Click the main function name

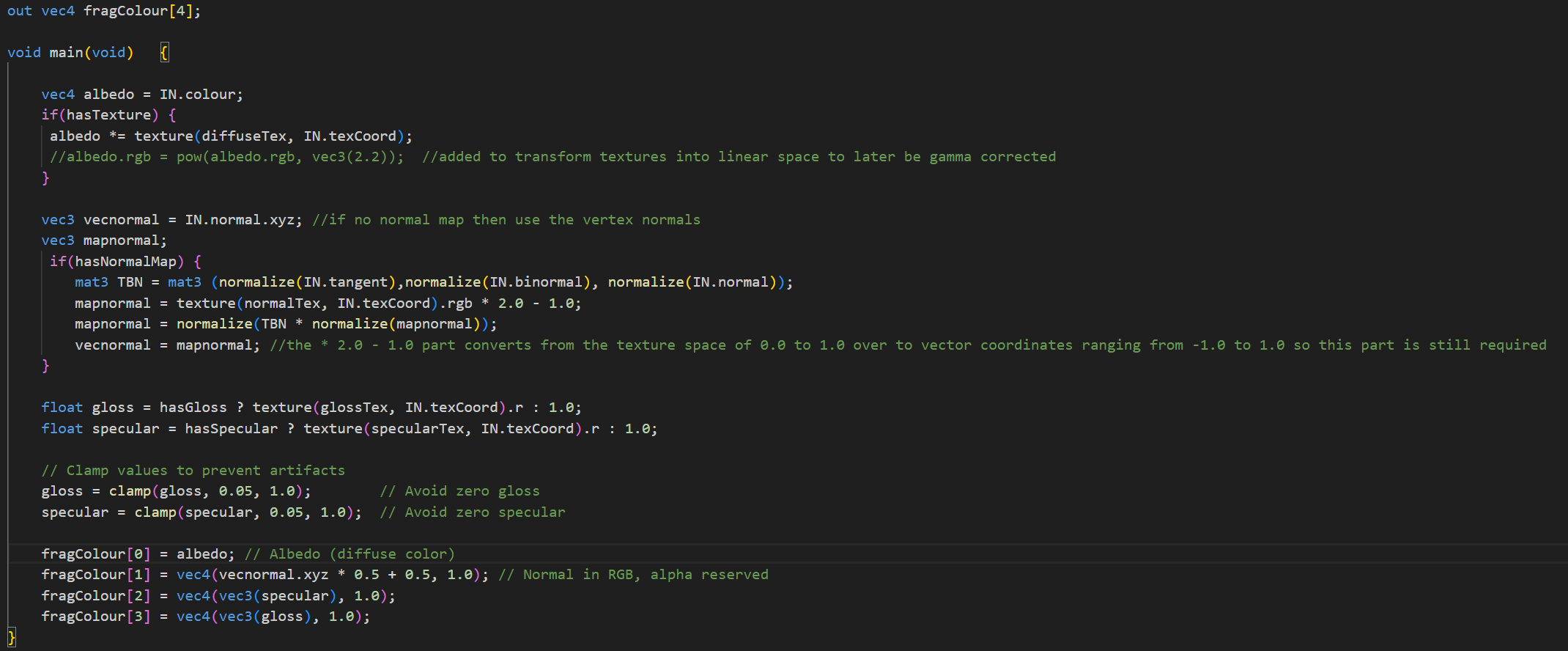pos(66,53)
